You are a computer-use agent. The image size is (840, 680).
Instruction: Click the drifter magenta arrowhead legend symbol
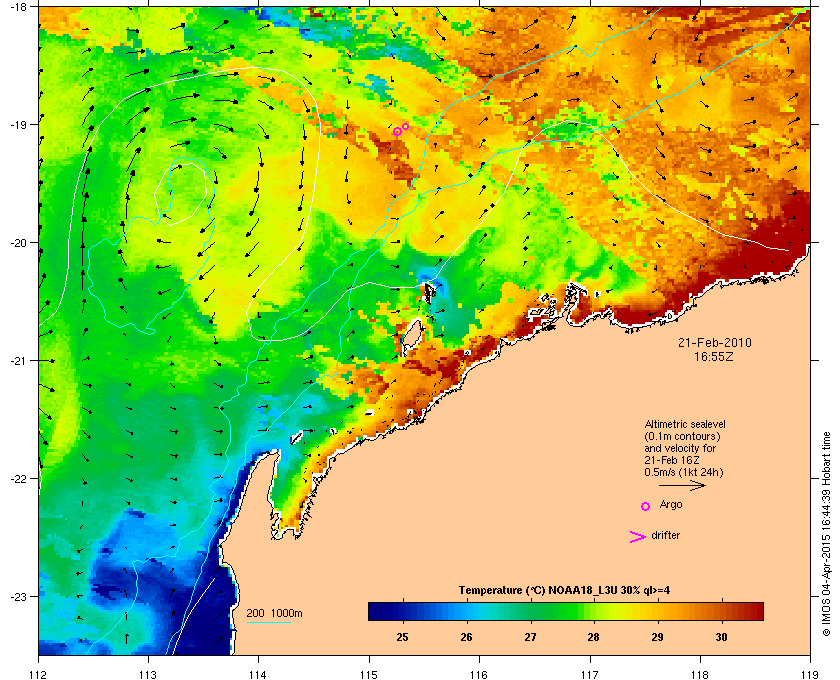pos(638,537)
